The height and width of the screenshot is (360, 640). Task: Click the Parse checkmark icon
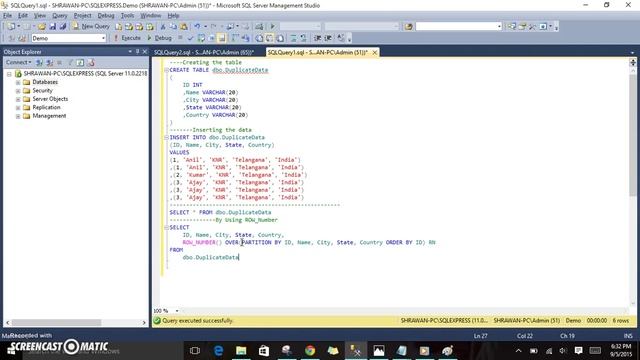(190, 38)
